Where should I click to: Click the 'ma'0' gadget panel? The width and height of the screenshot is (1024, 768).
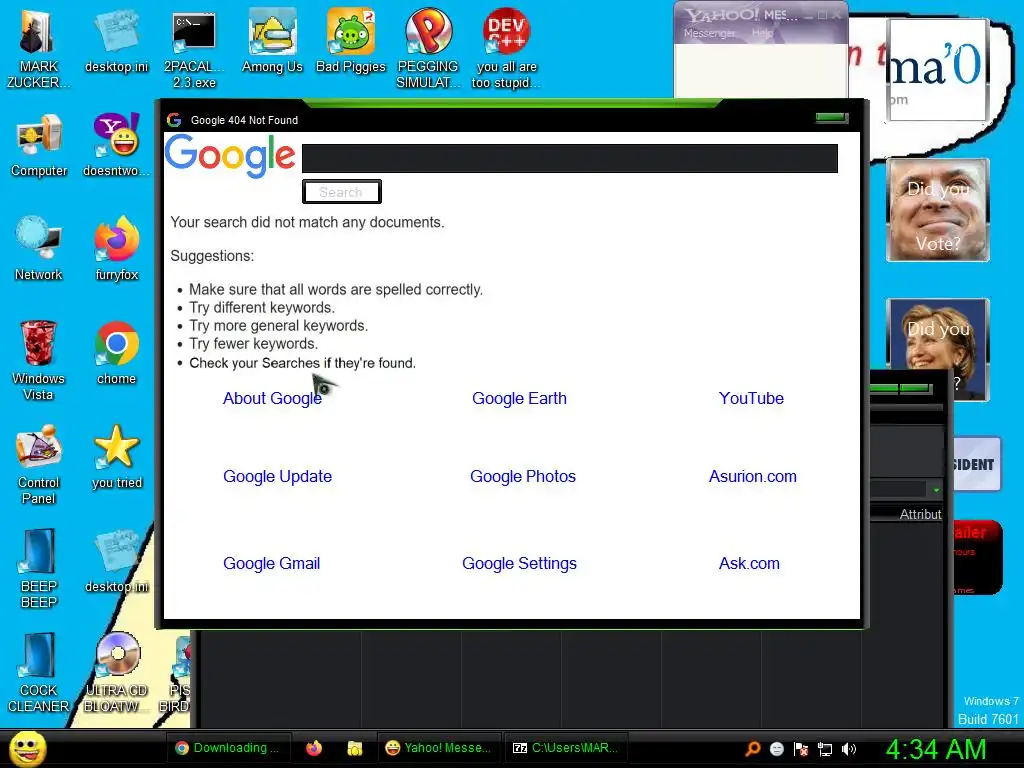[938, 69]
